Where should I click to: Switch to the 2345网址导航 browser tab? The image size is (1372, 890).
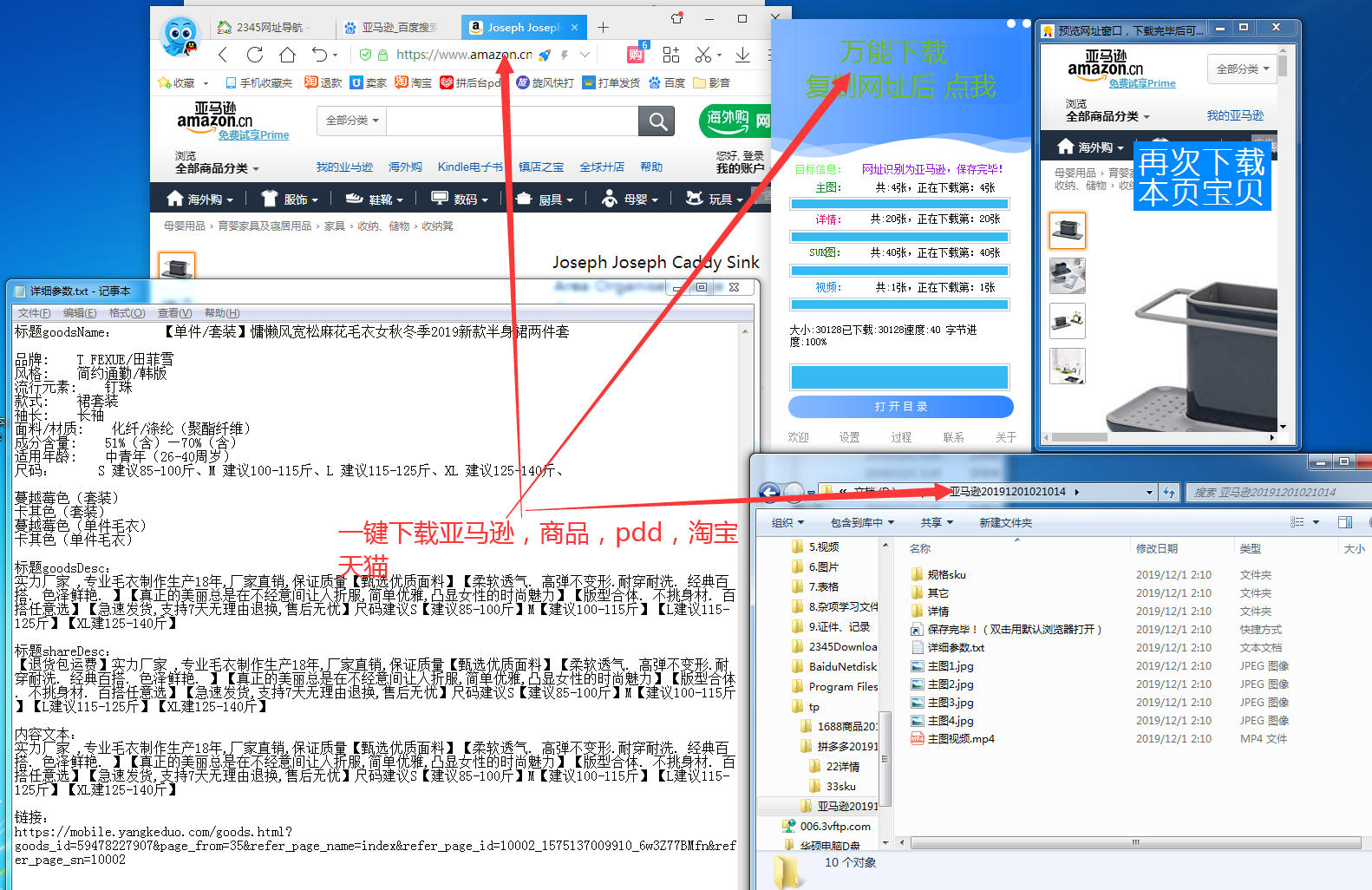click(x=269, y=28)
